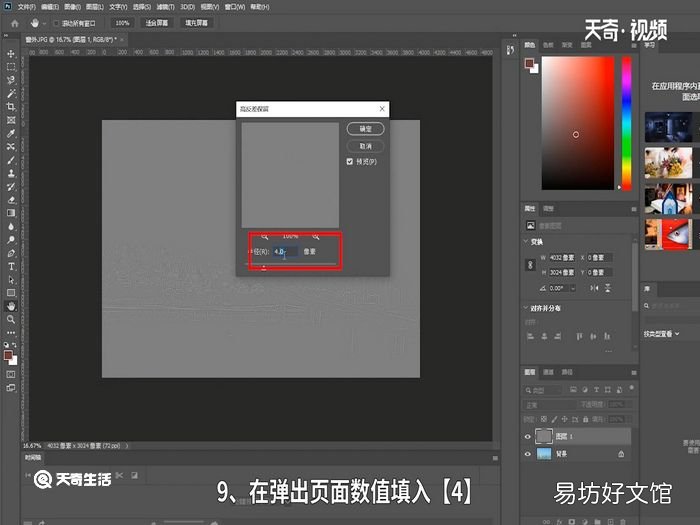This screenshot has height=525, width=700.
Task: Collapse the 对齐并分布 section
Action: [526, 308]
